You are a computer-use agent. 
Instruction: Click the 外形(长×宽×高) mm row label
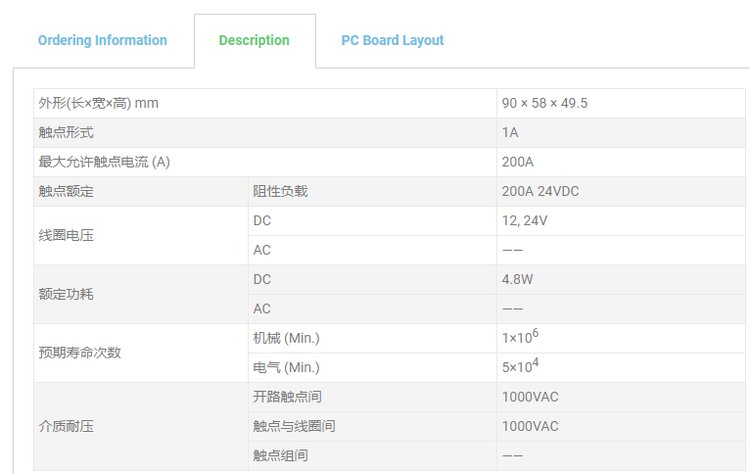(x=98, y=103)
